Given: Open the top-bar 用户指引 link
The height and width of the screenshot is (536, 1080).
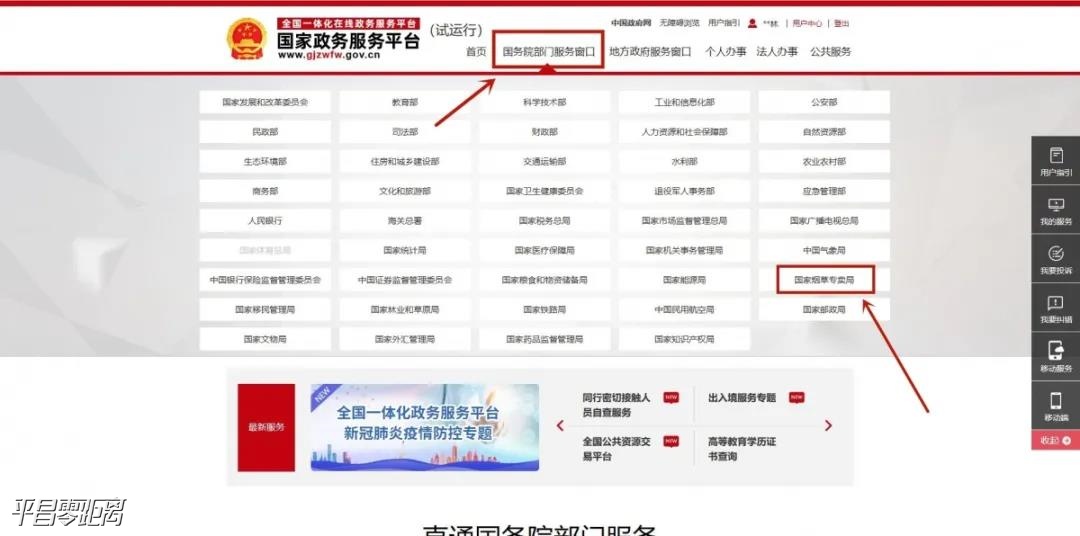Looking at the screenshot, I should pos(724,23).
